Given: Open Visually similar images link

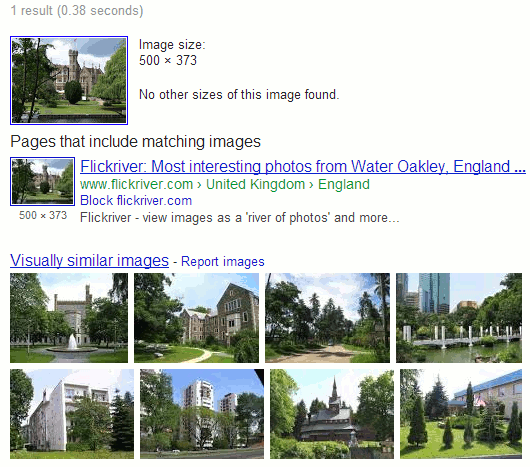Looking at the screenshot, I should point(89,261).
